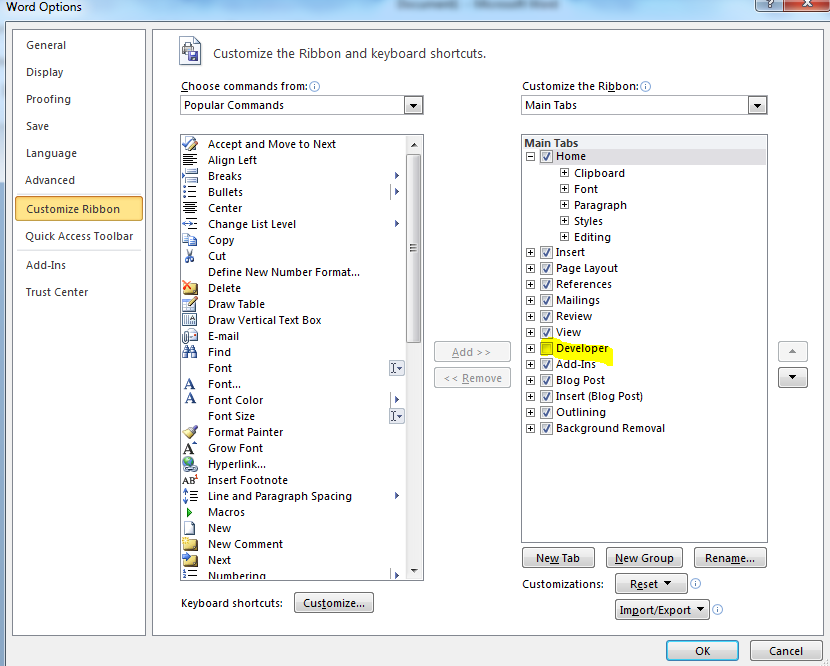Select the Cut command icon
The width and height of the screenshot is (830, 666).
coord(190,256)
